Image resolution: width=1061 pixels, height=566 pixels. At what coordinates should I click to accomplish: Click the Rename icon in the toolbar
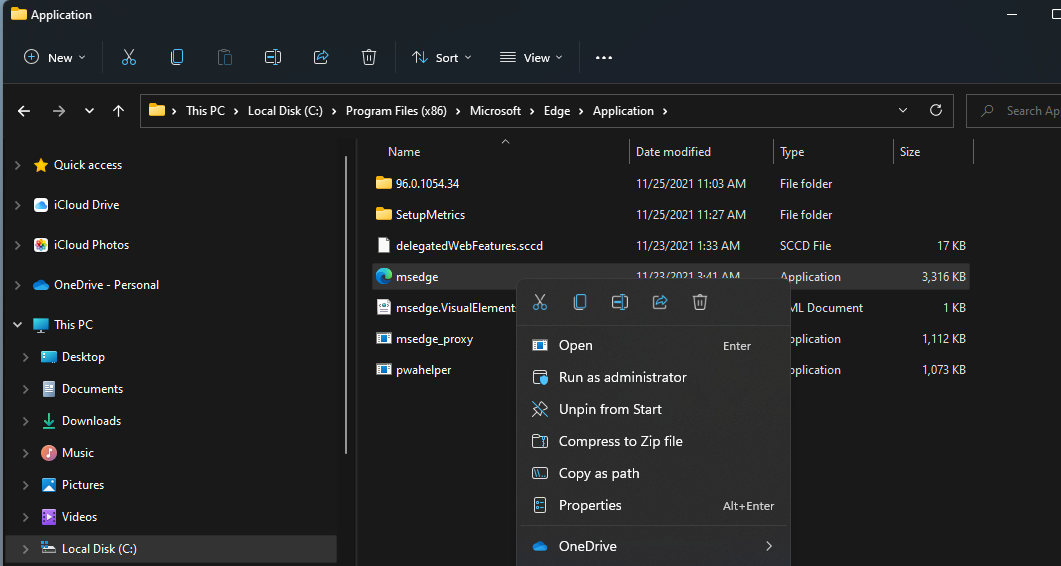pyautogui.click(x=273, y=58)
